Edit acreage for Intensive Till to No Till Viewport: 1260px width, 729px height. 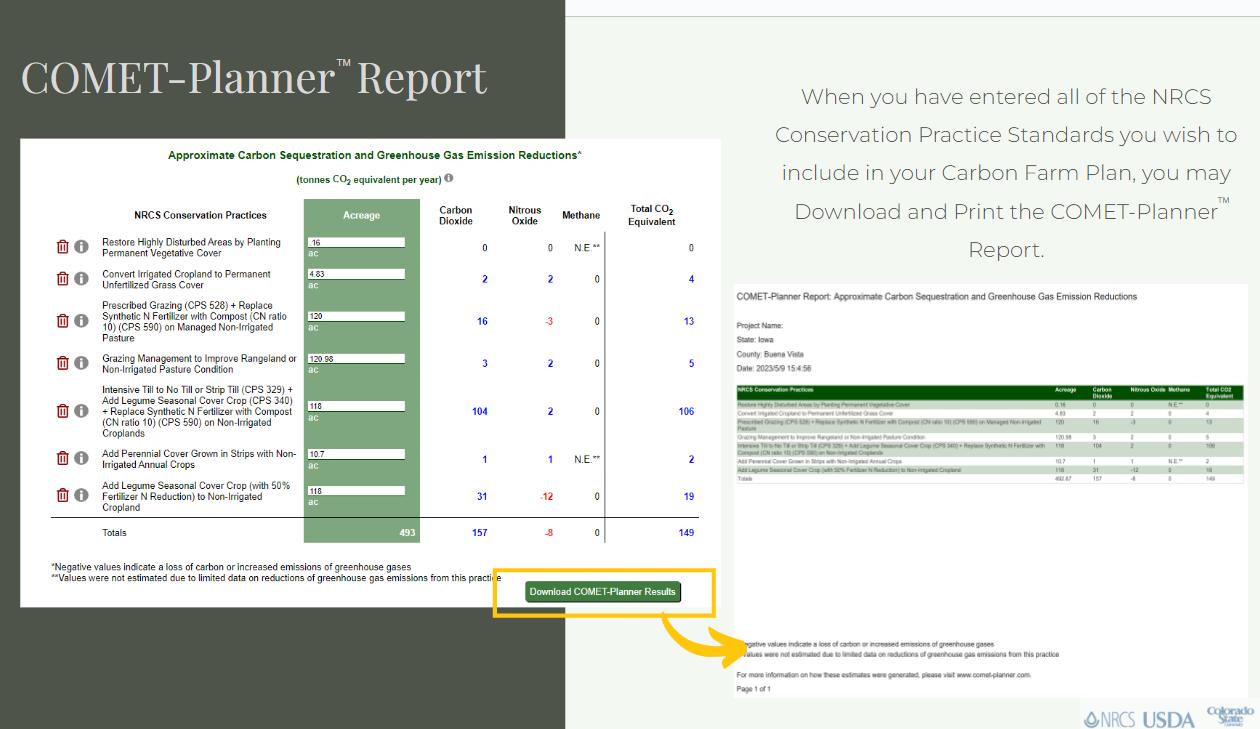356,406
